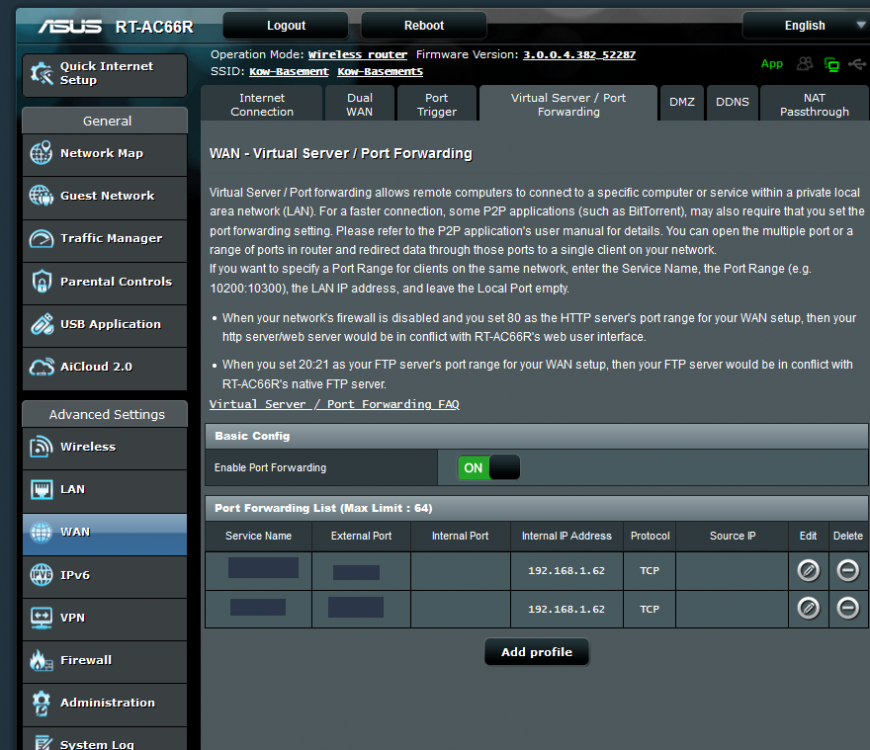
Task: Click the Add profile button
Action: tap(537, 652)
